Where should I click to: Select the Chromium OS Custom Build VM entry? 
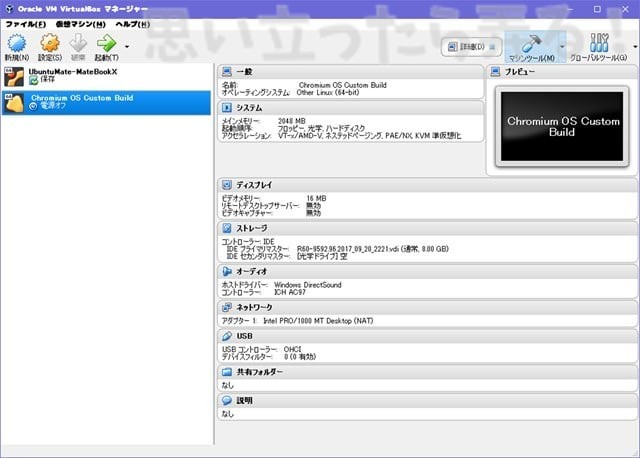tap(106, 102)
